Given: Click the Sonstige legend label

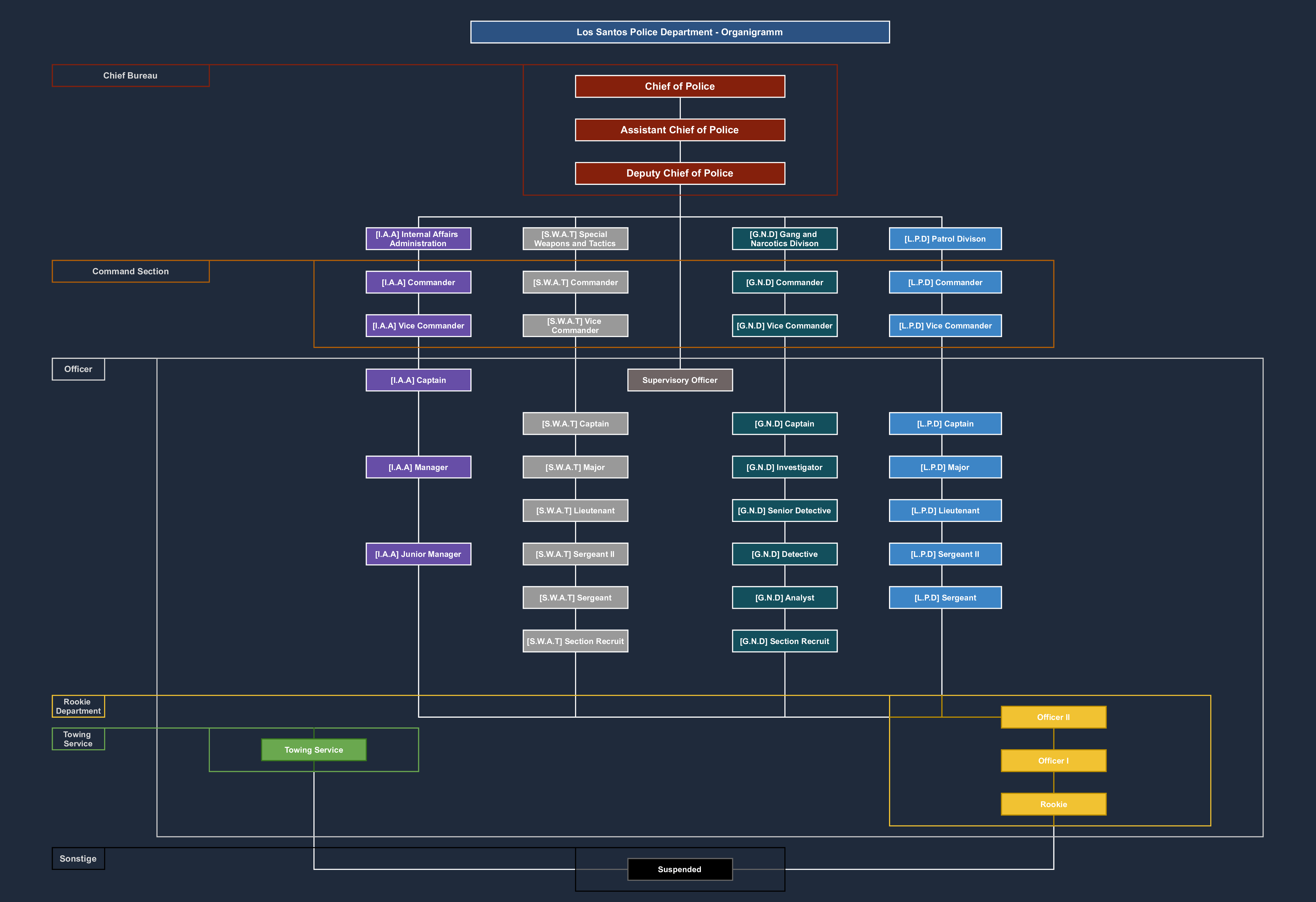Looking at the screenshot, I should 78,858.
